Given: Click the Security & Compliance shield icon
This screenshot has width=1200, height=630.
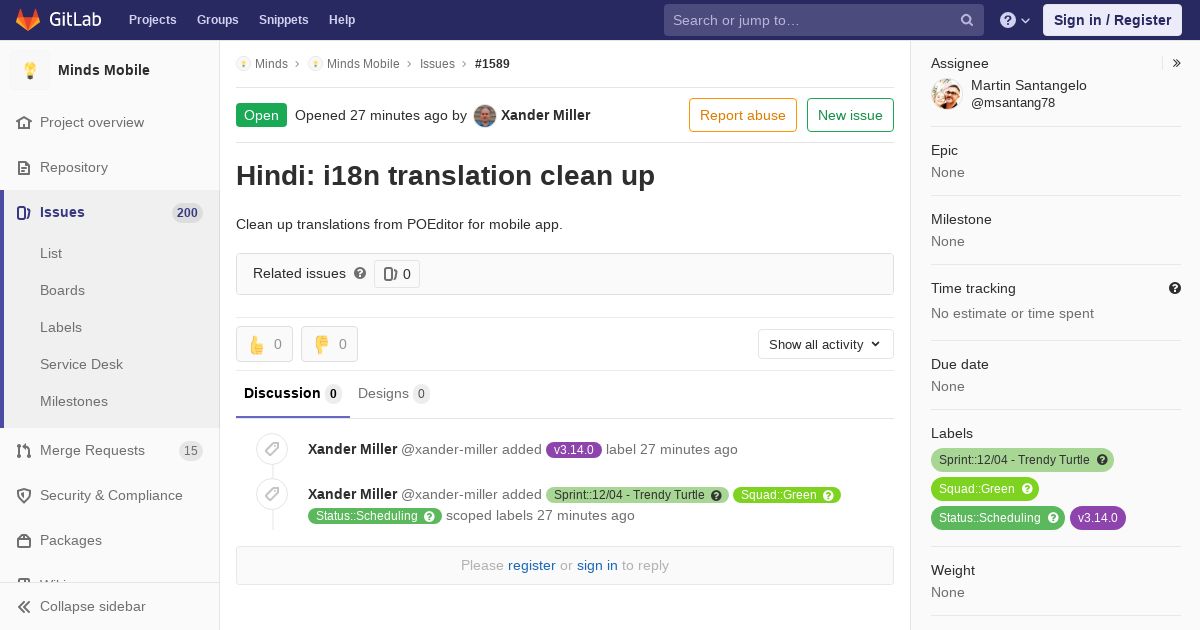Looking at the screenshot, I should pyautogui.click(x=24, y=495).
